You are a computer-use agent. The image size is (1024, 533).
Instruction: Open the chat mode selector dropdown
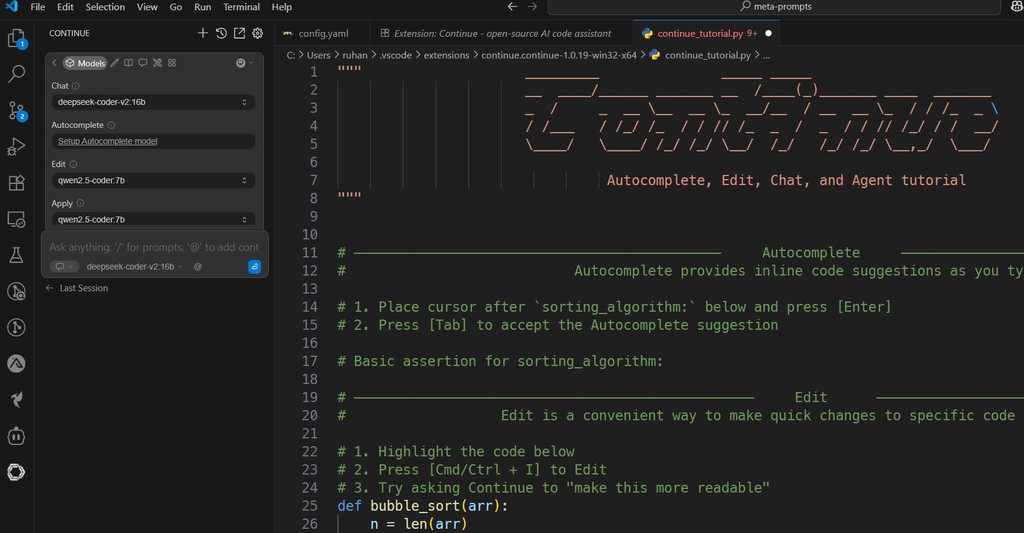pyautogui.click(x=64, y=266)
